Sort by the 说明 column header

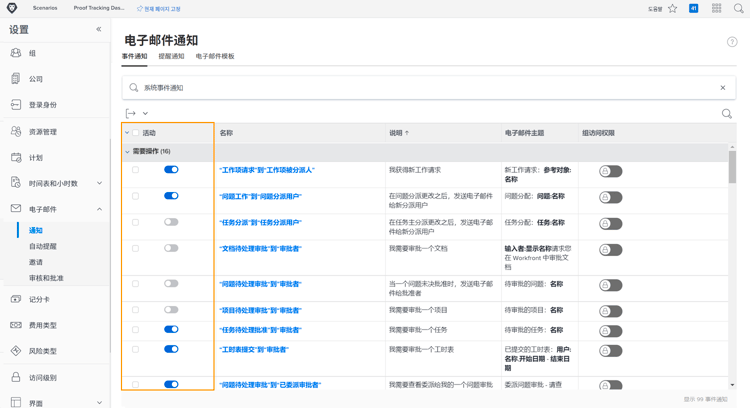(x=399, y=133)
